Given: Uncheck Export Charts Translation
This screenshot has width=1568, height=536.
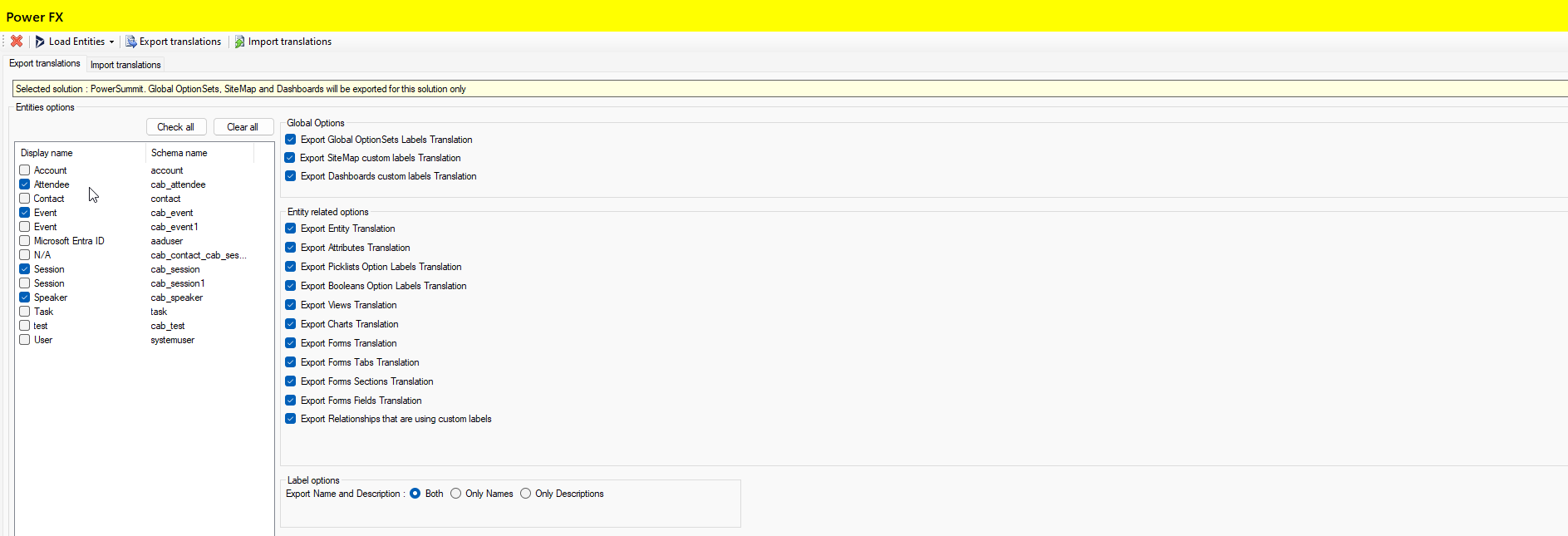Looking at the screenshot, I should pos(291,324).
